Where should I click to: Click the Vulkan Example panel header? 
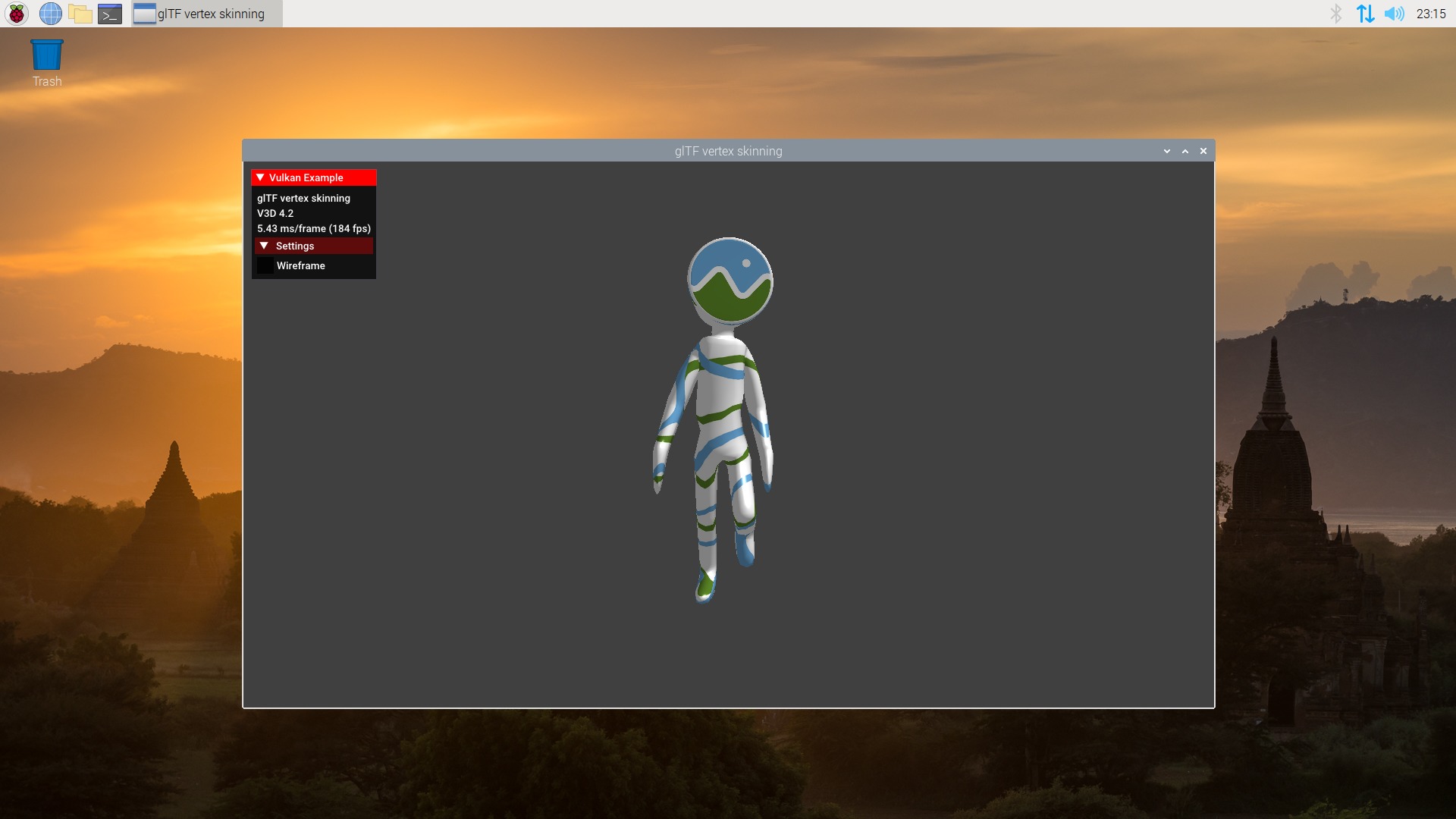point(313,177)
